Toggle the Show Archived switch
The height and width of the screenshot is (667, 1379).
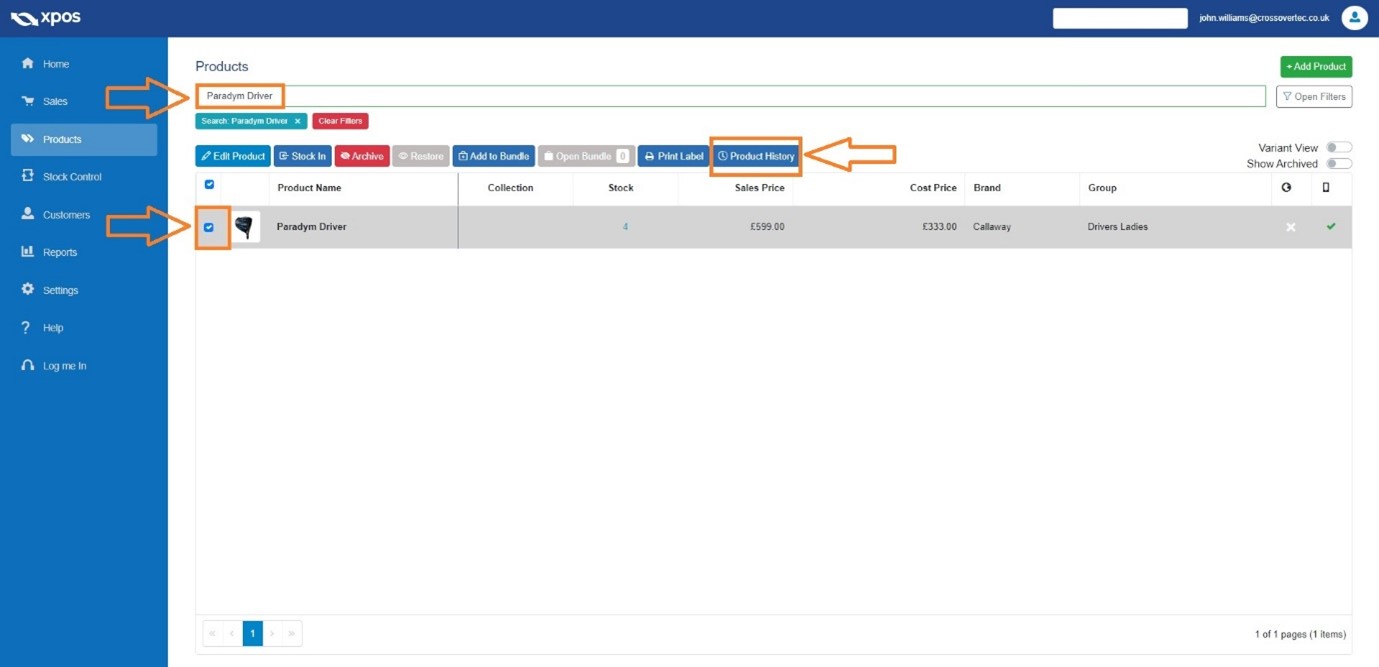[x=1339, y=164]
